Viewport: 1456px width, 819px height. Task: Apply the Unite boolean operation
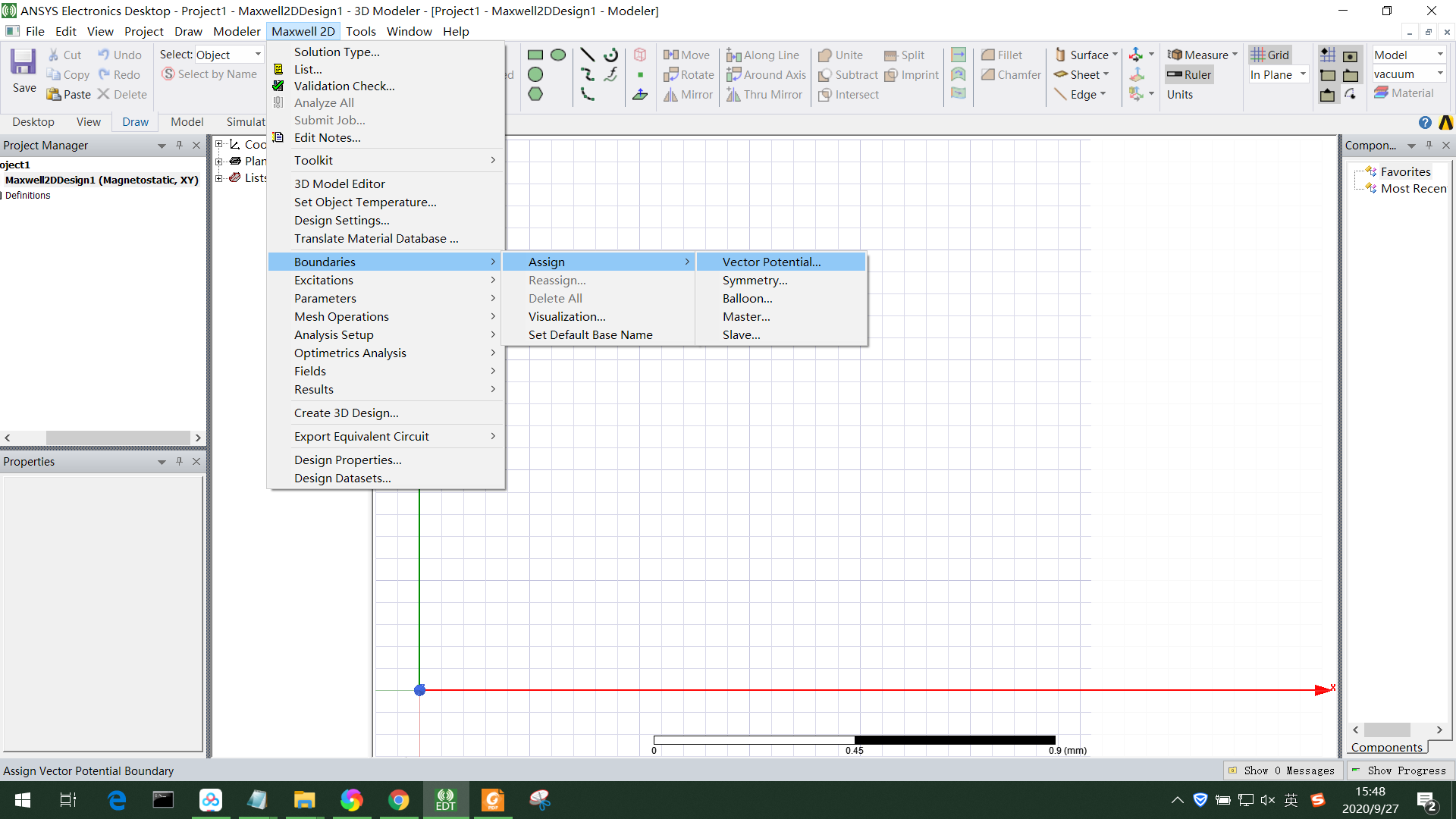(840, 55)
